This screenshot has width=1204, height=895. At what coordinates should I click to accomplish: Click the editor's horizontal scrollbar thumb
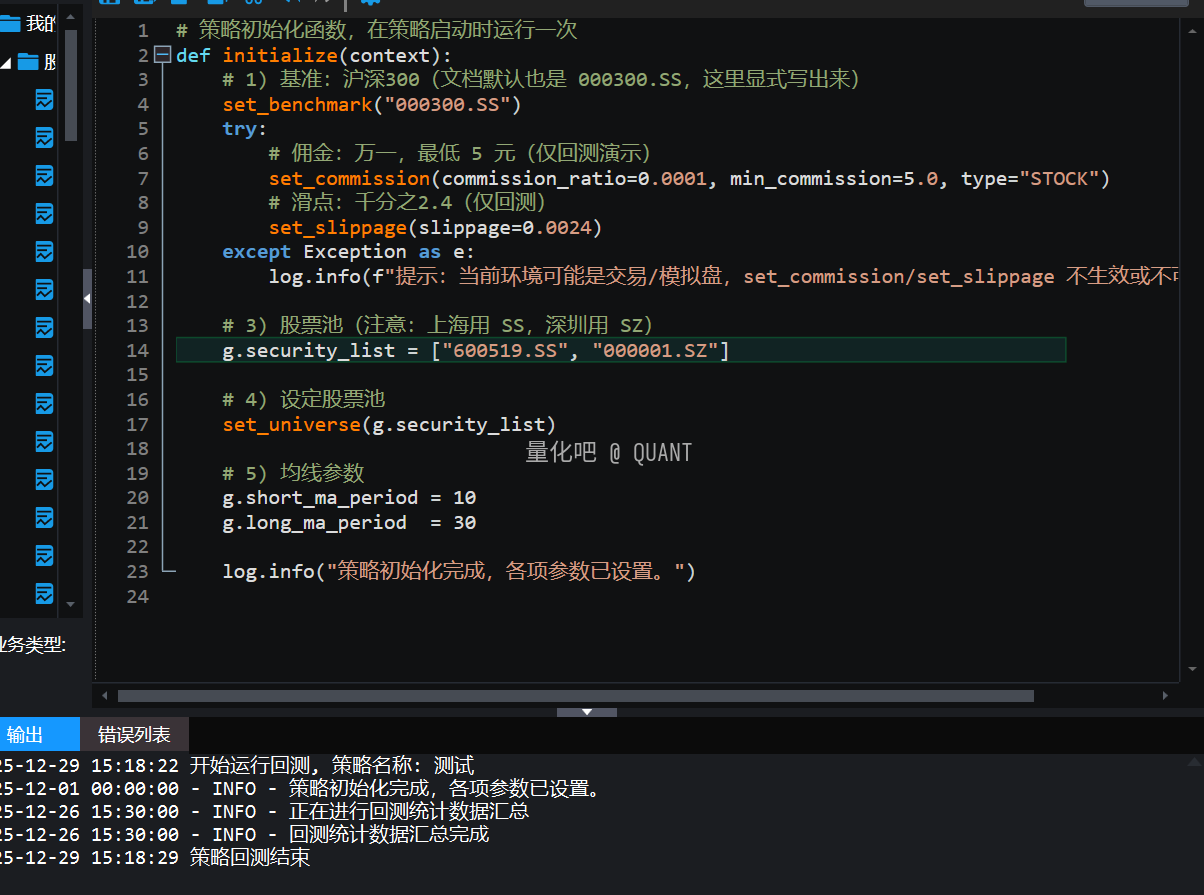tap(575, 696)
